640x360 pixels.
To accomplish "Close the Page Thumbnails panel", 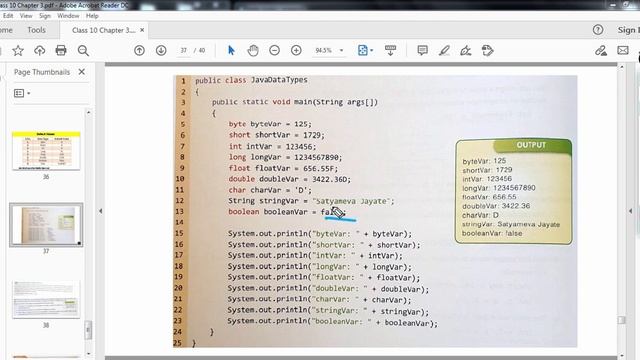I will tap(82, 72).
